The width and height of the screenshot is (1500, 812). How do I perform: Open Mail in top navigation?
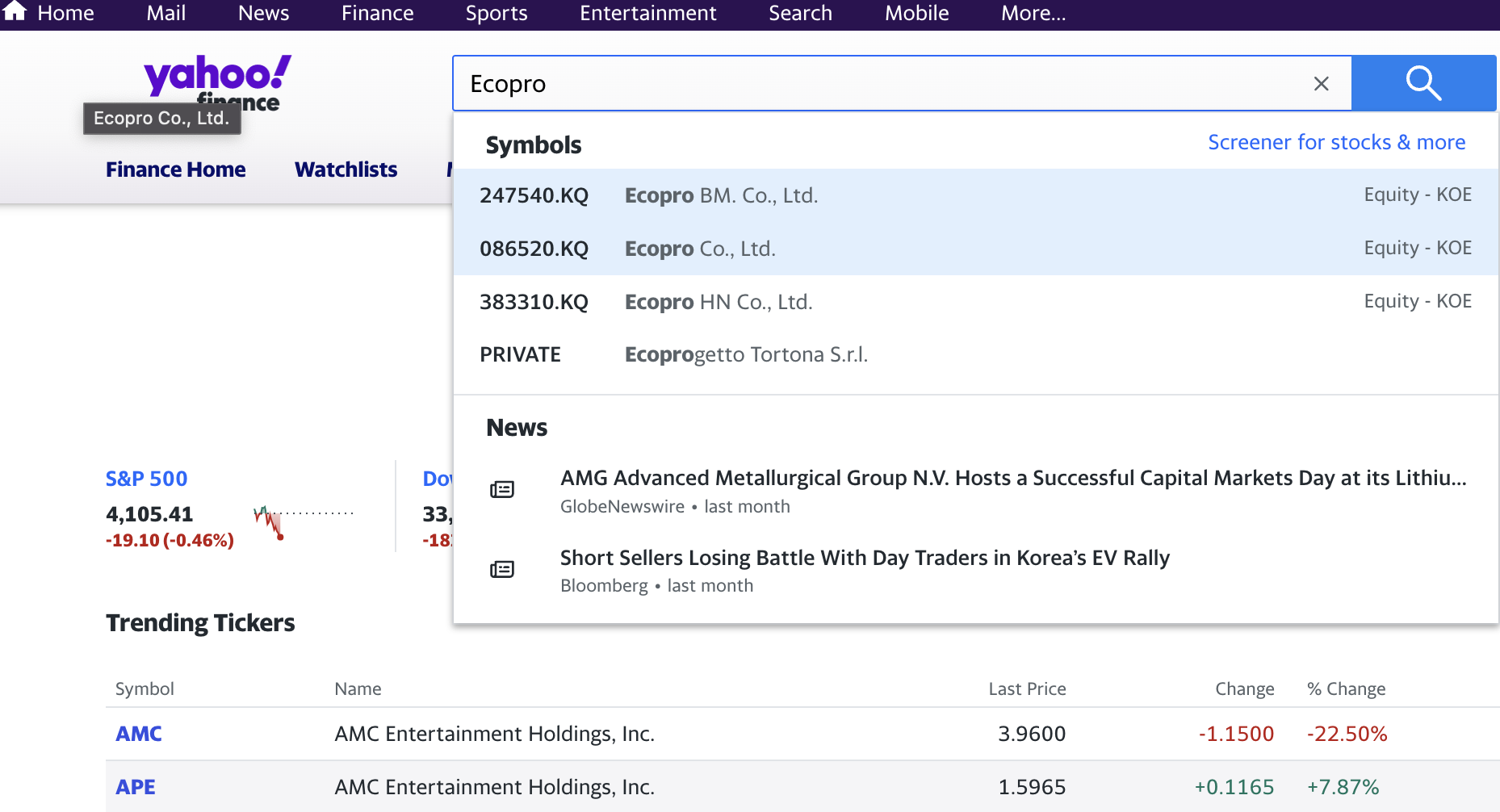166,14
